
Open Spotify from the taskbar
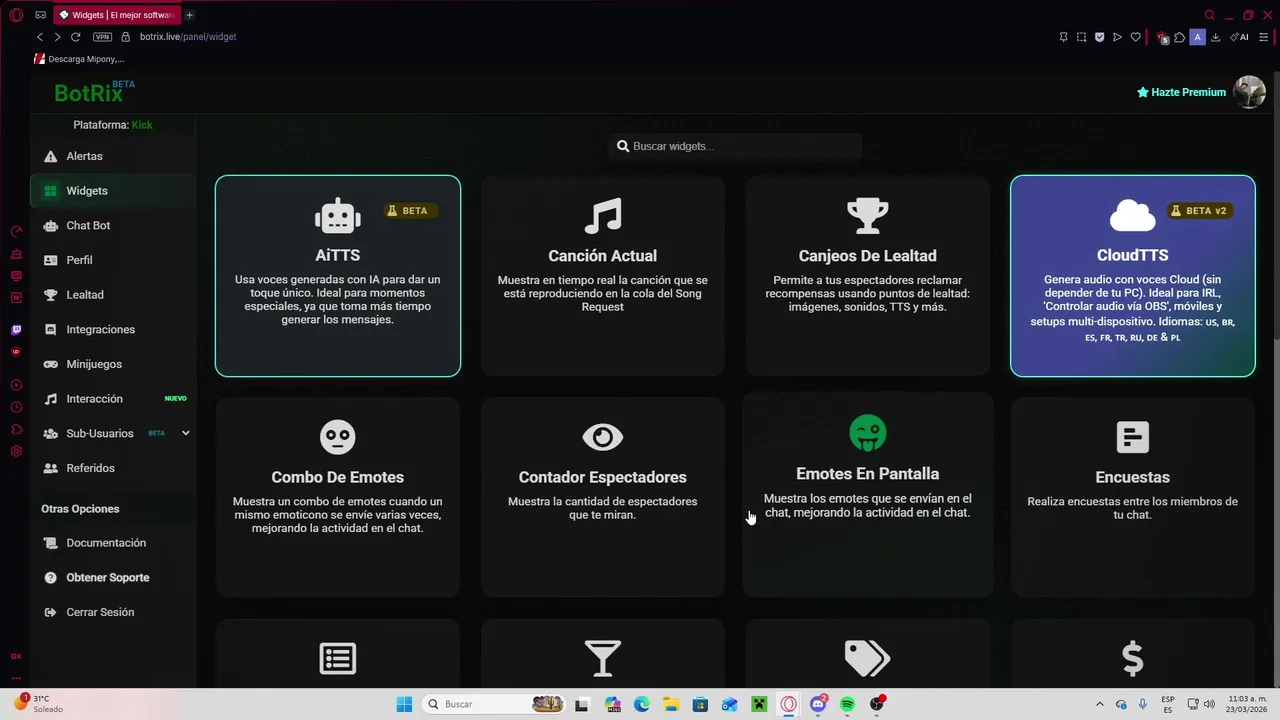point(847,704)
